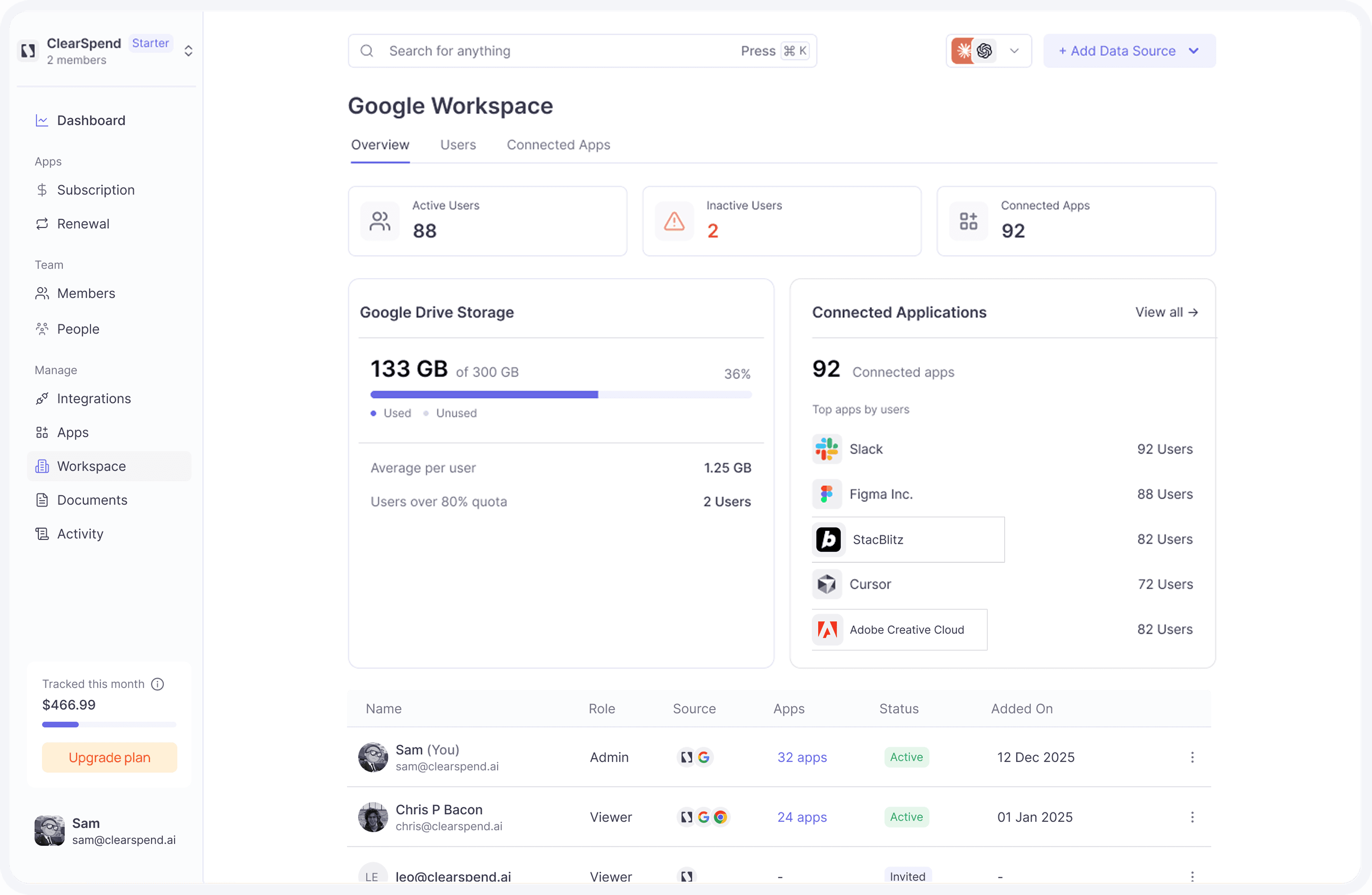Image resolution: width=1372 pixels, height=895 pixels.
Task: Click the Starter plan badge
Action: [151, 43]
